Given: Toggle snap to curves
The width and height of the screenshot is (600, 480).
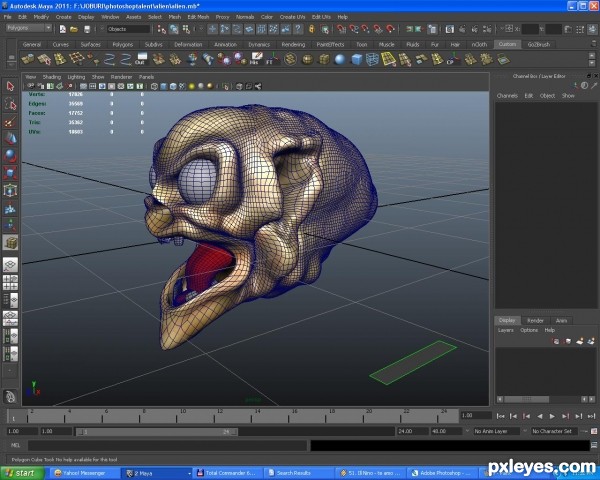Looking at the screenshot, I should point(354,29).
